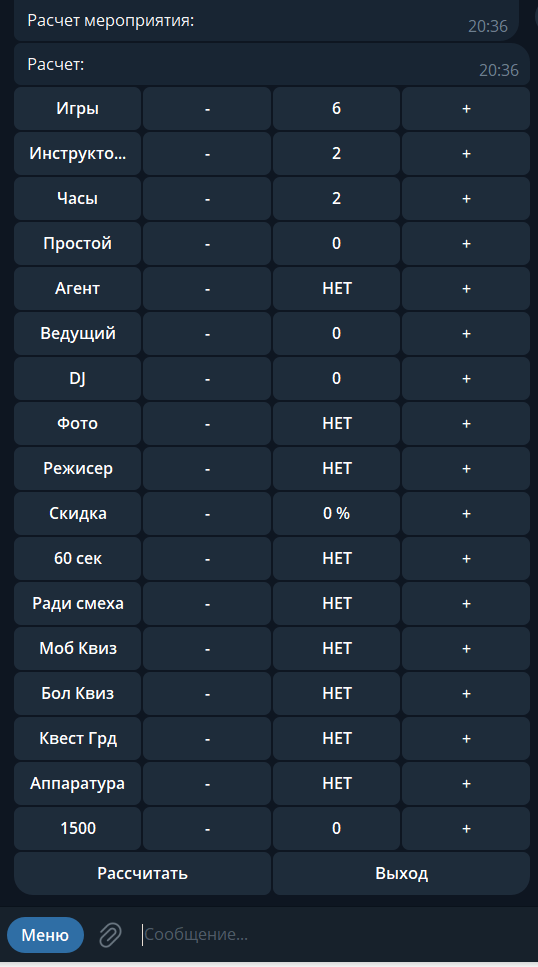Click the Ведущий value button showing 0
Viewport: 538px width, 967px height.
336,334
